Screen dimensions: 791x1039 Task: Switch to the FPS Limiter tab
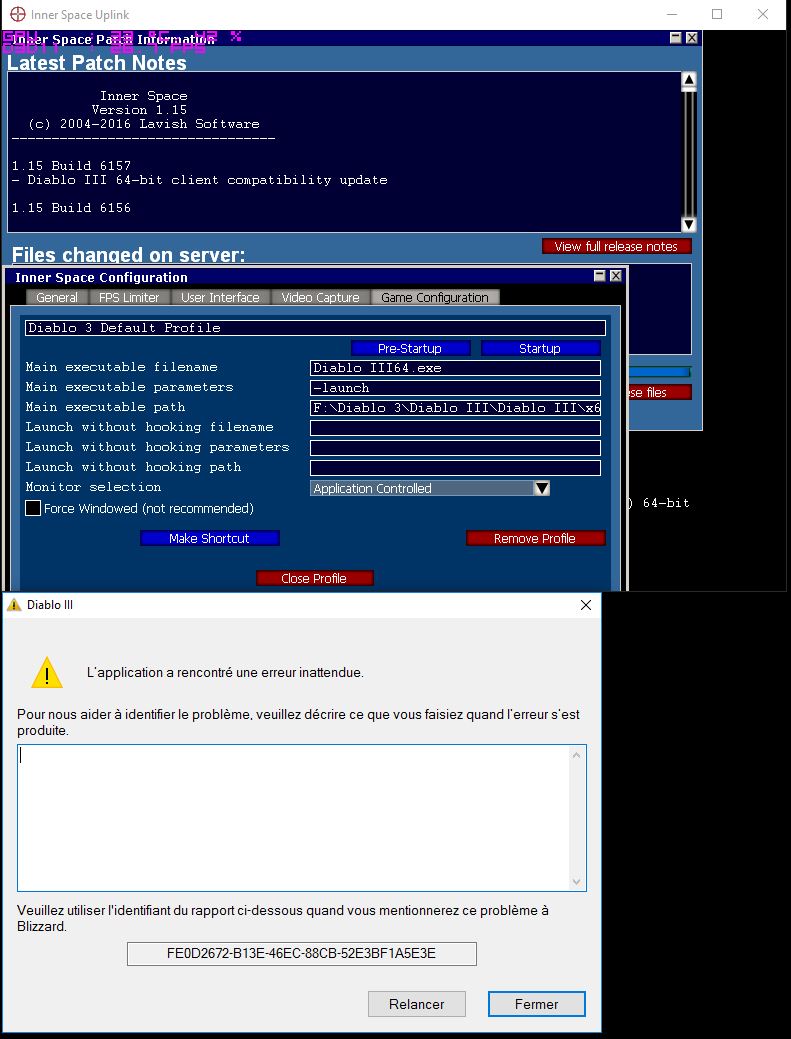coord(129,298)
